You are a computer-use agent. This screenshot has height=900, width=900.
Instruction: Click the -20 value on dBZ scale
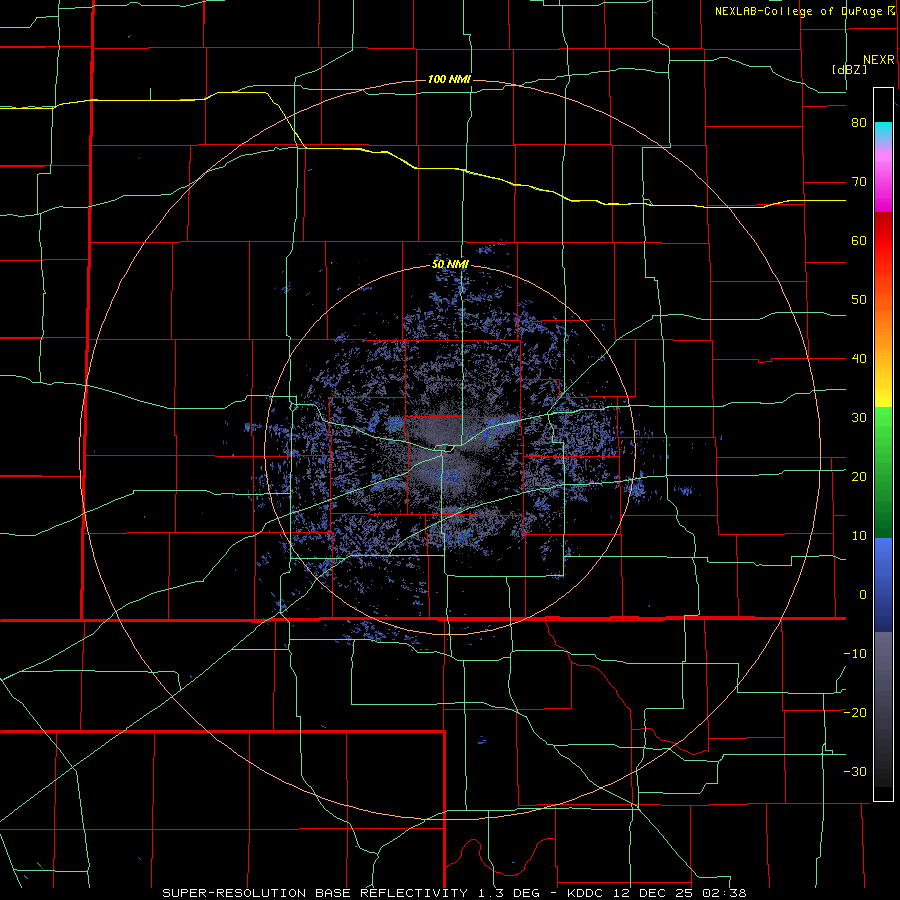(x=855, y=713)
